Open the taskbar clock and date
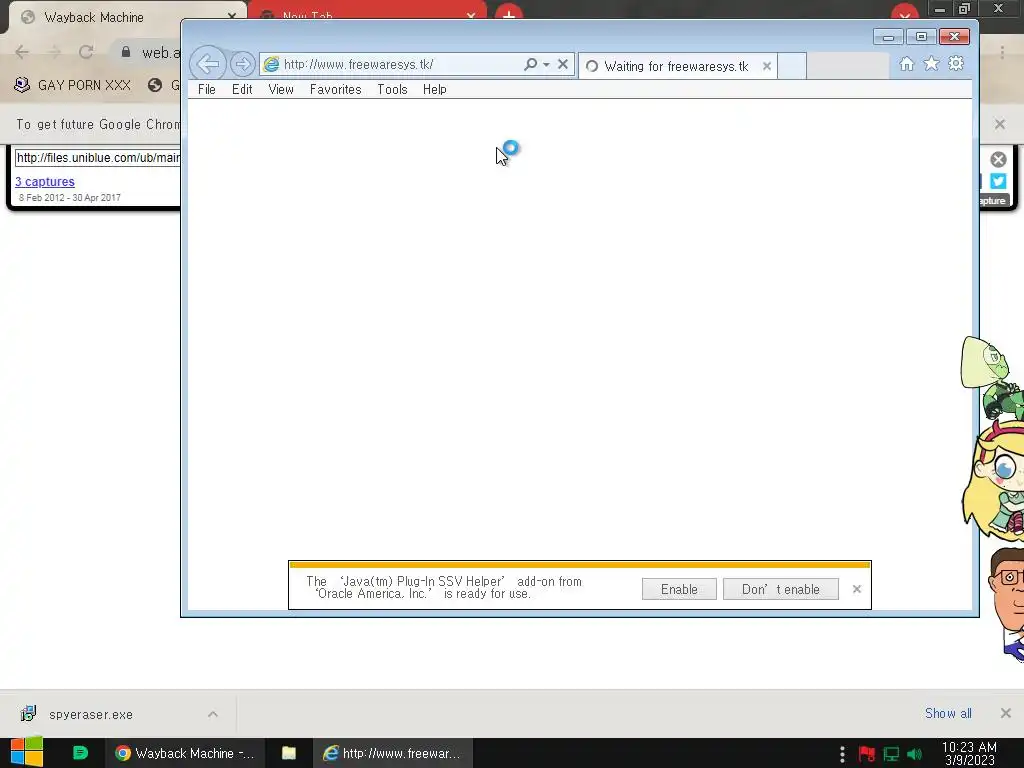 (x=969, y=754)
